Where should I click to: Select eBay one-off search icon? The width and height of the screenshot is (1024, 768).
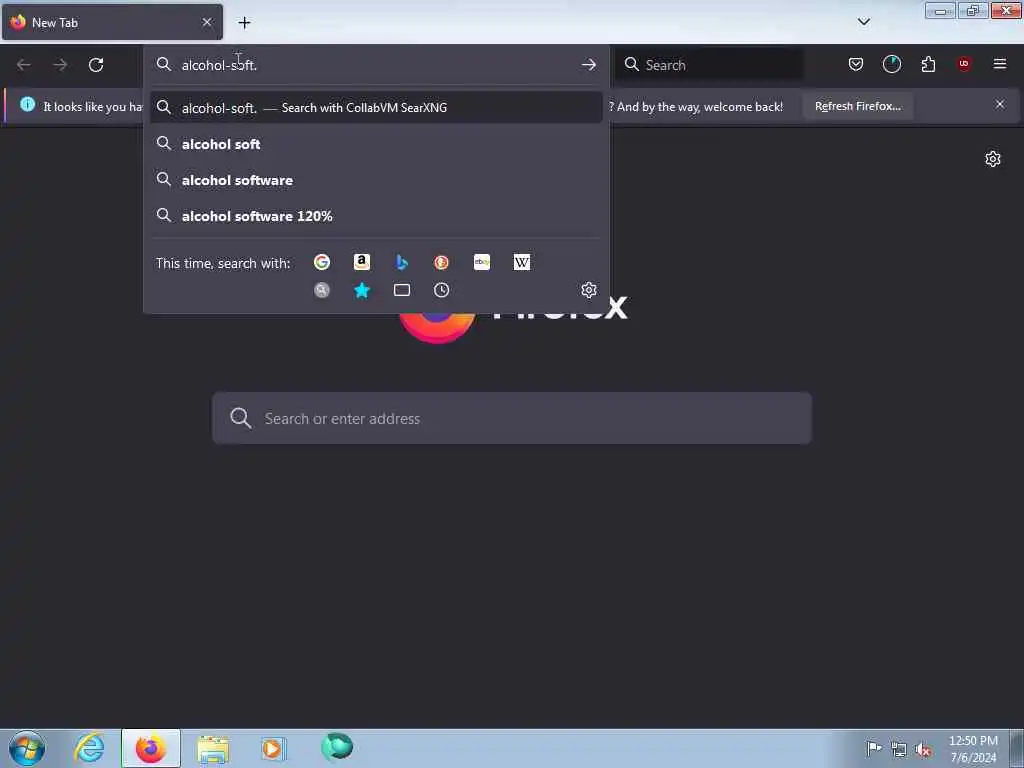tap(482, 262)
